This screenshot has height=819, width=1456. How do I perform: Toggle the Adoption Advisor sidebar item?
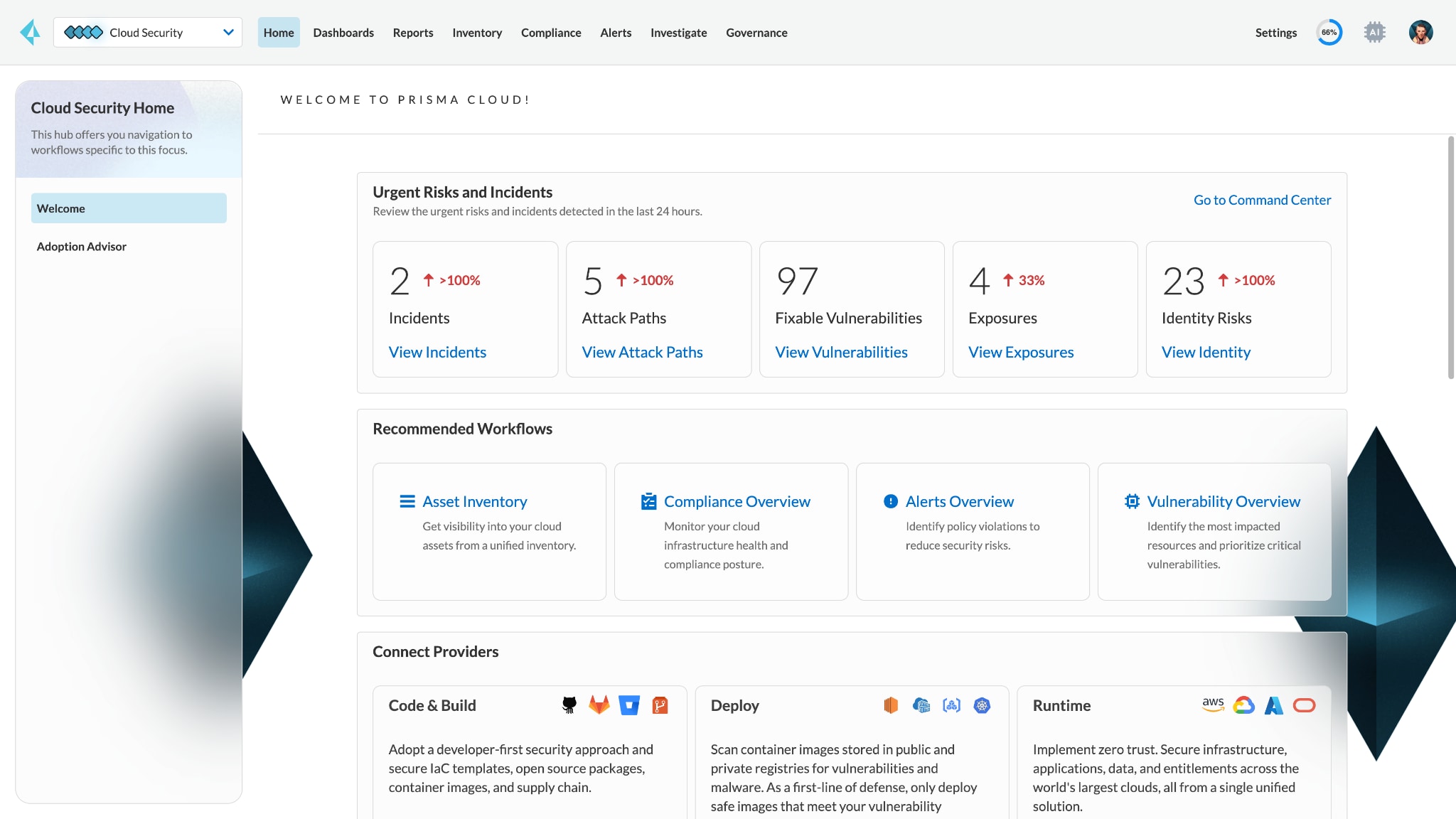[x=81, y=246]
